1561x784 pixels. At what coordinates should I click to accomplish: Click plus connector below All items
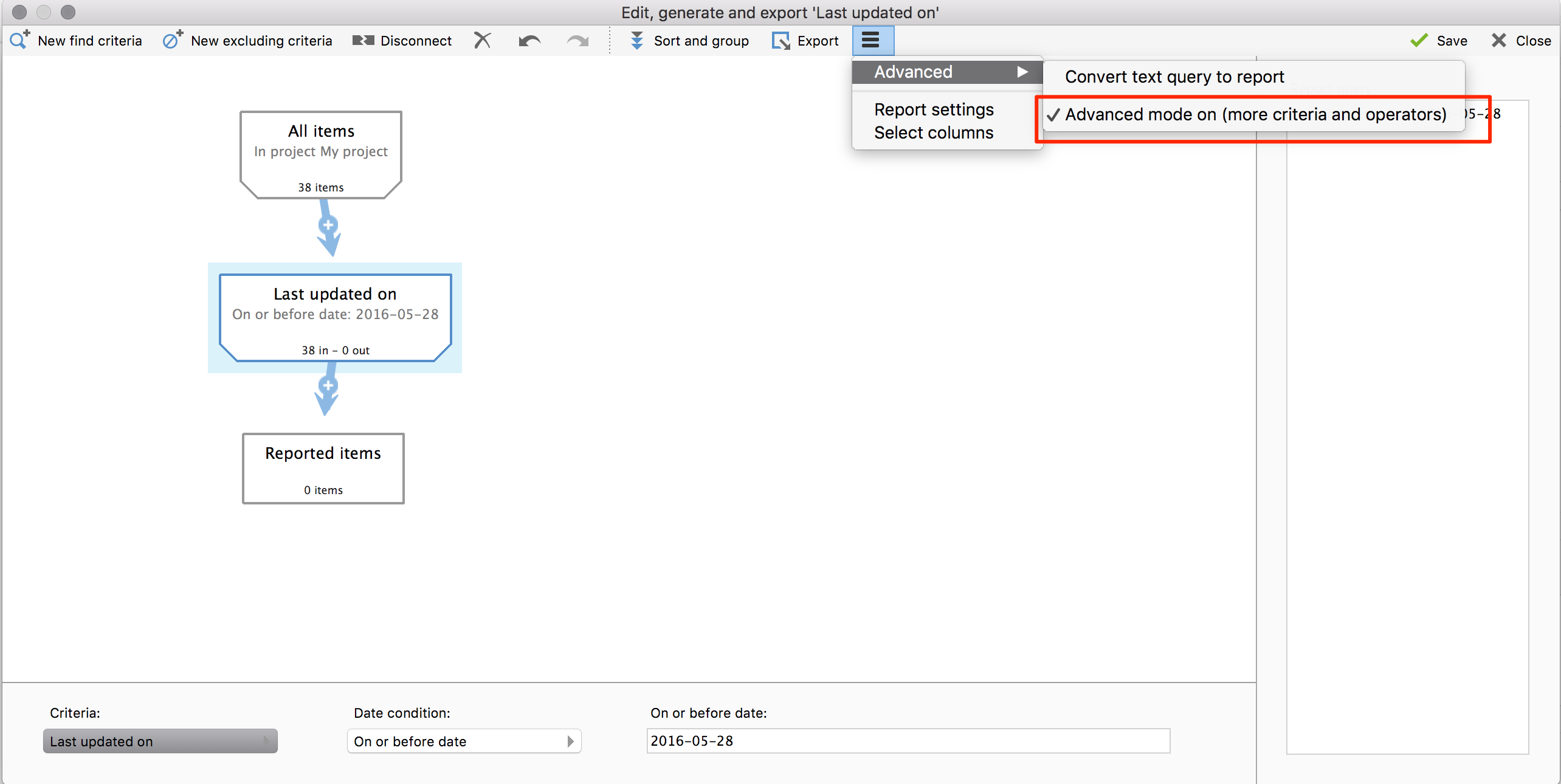(x=328, y=225)
